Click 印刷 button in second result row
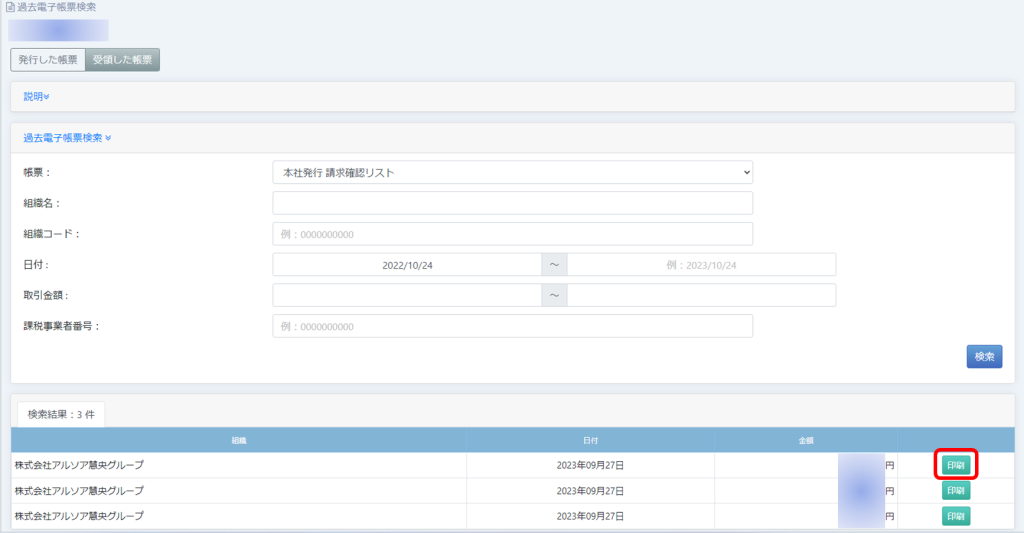1024x533 pixels. (x=956, y=491)
